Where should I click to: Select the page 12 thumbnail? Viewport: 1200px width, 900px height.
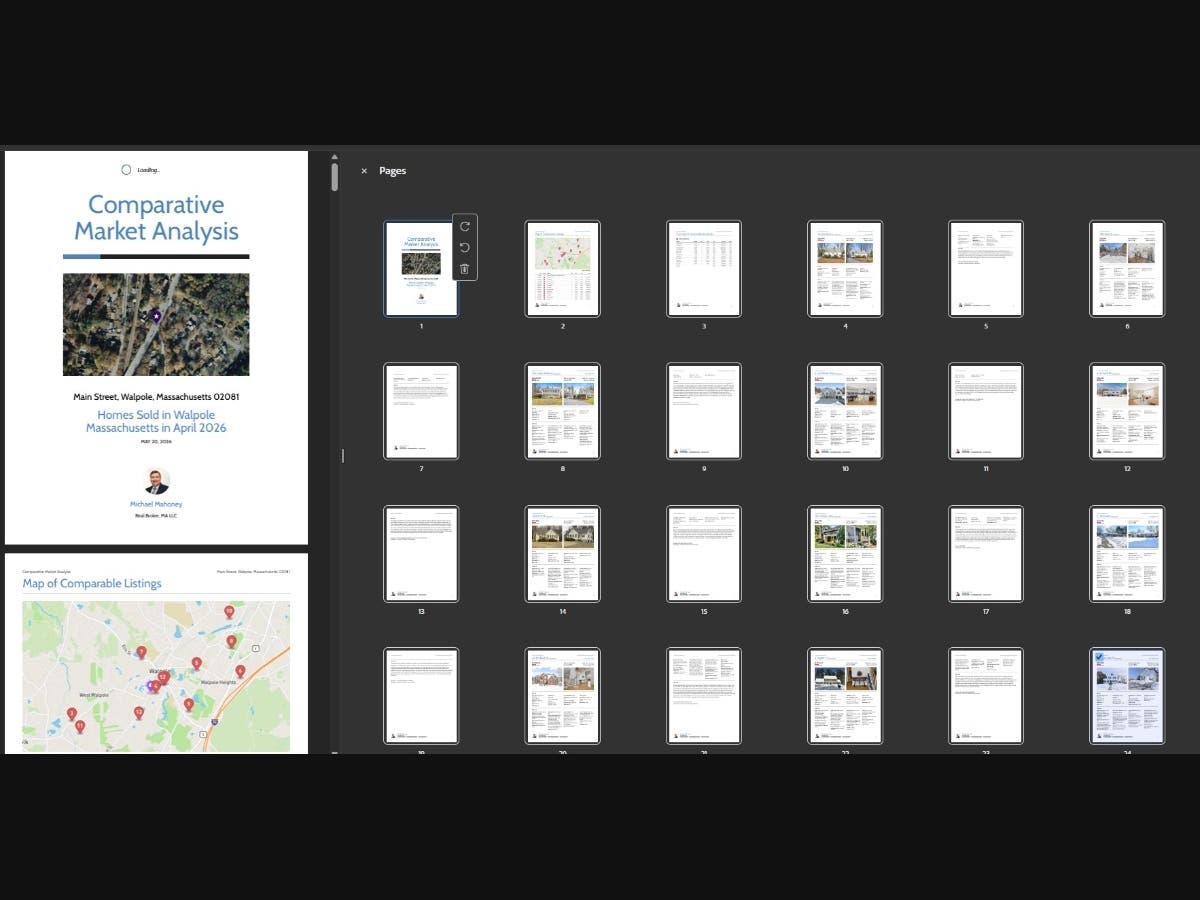coord(1127,411)
